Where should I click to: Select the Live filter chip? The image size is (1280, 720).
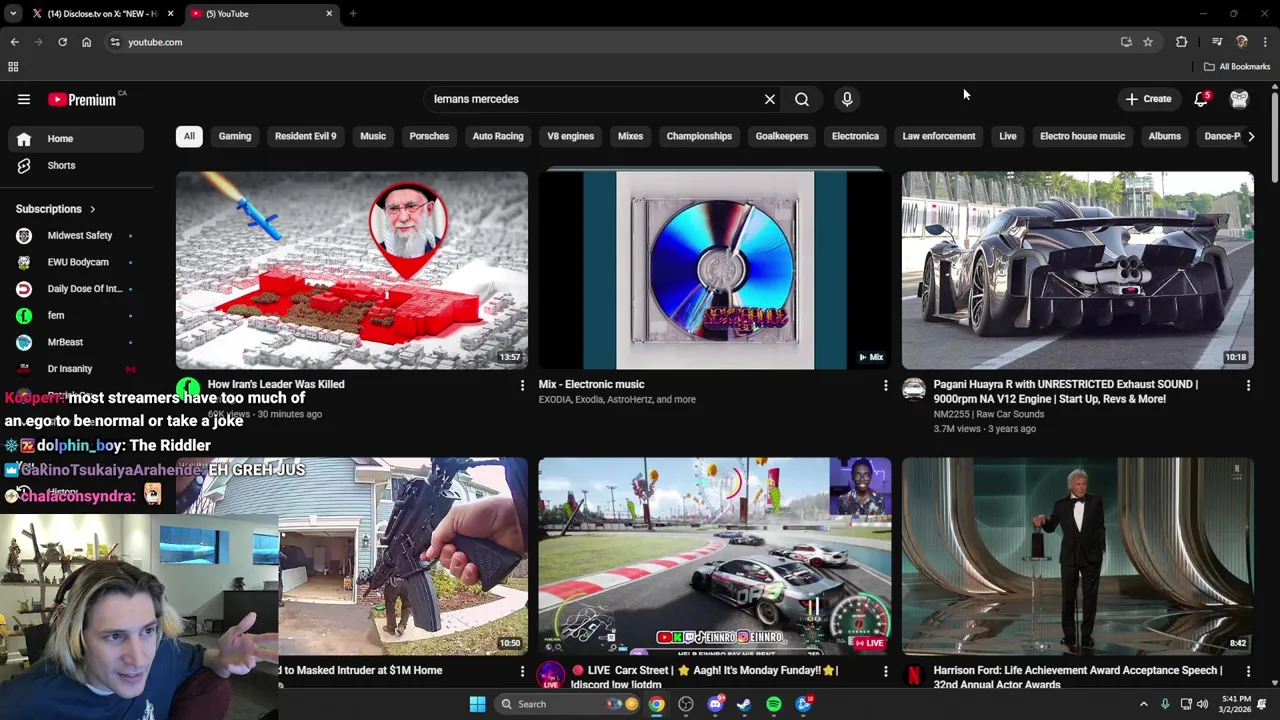1008,136
